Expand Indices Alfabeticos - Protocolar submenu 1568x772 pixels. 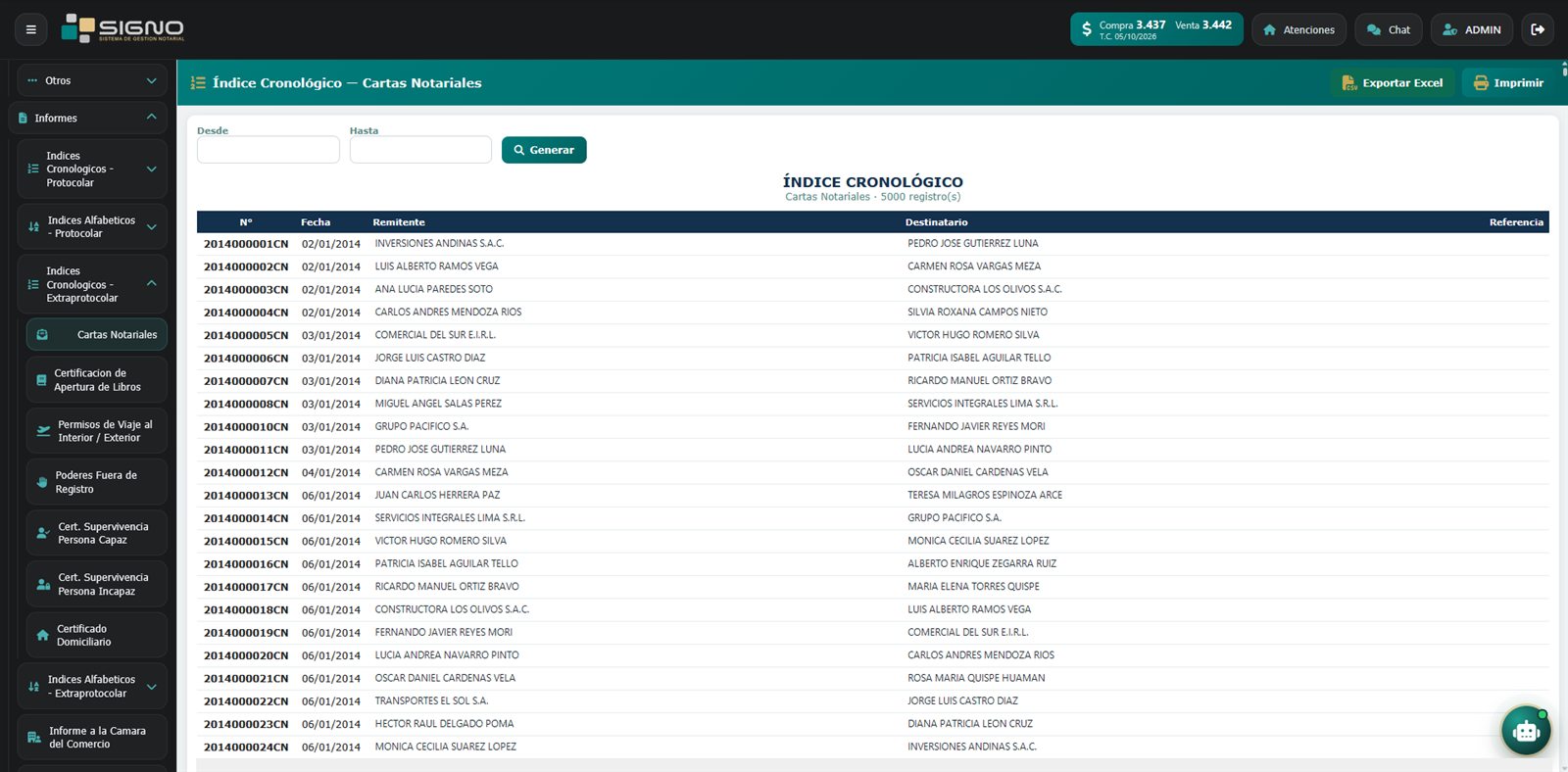(x=92, y=227)
